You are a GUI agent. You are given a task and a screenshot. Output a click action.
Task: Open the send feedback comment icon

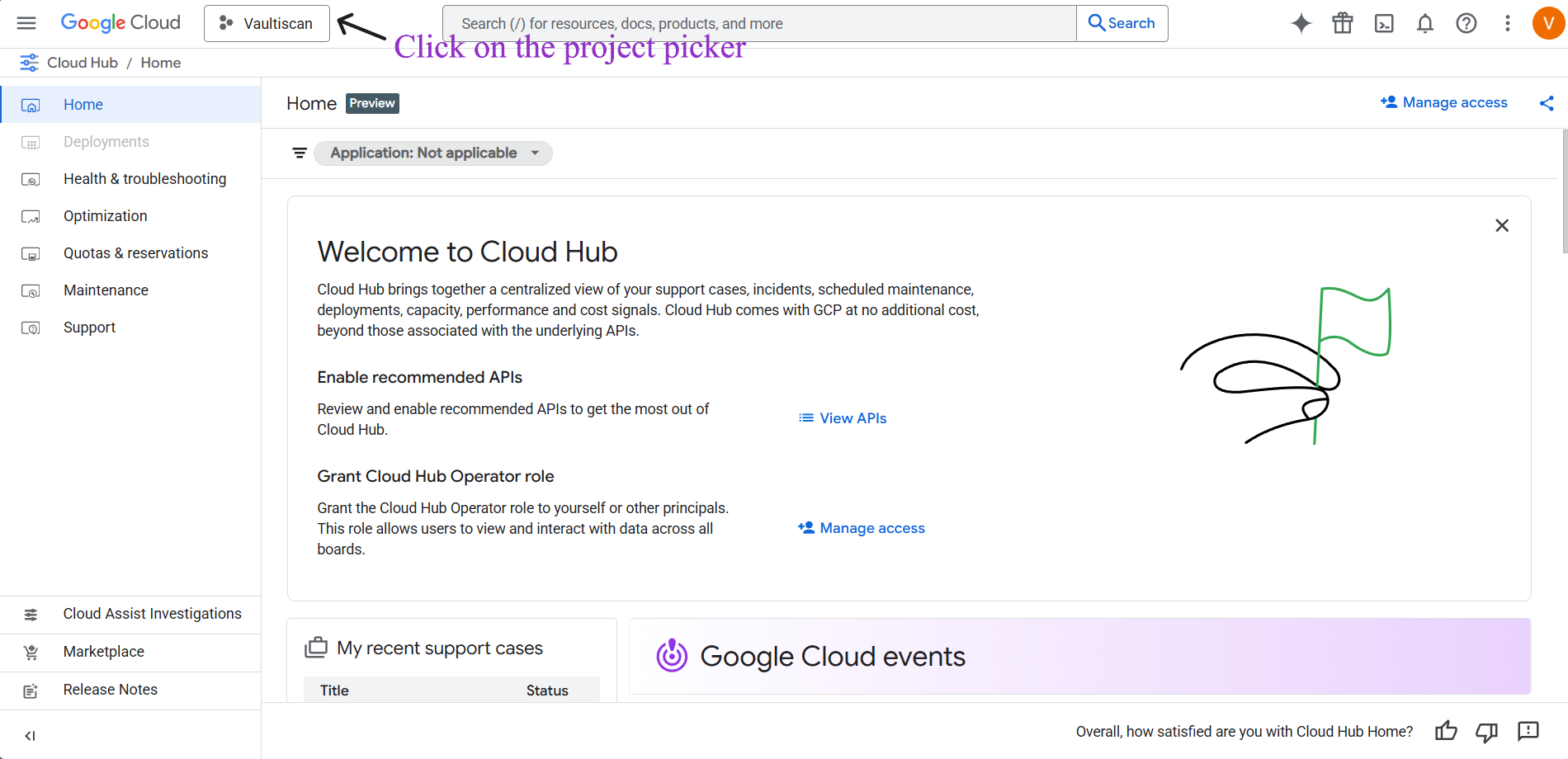click(x=1528, y=731)
